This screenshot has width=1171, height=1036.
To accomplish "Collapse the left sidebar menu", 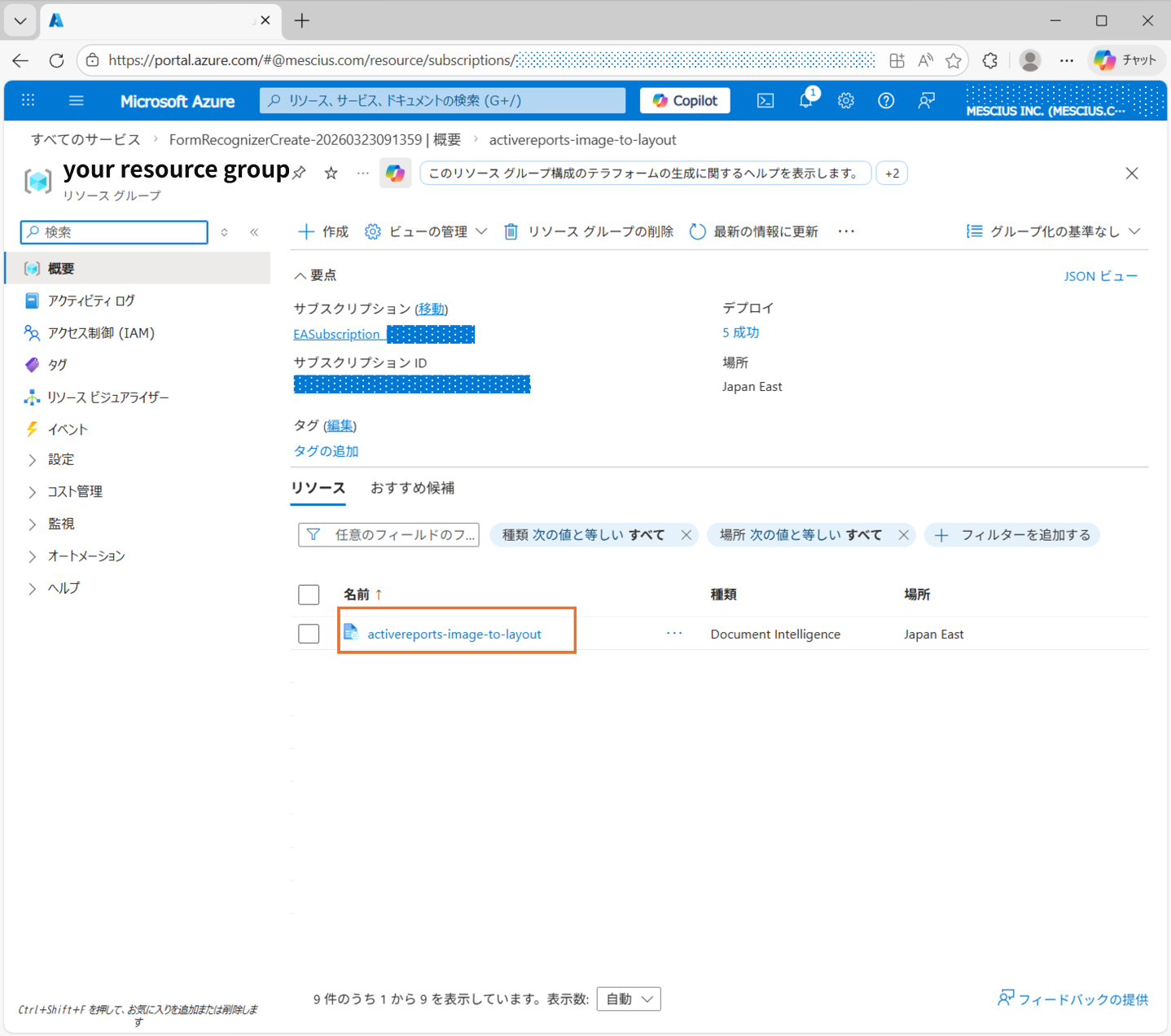I will [x=254, y=232].
